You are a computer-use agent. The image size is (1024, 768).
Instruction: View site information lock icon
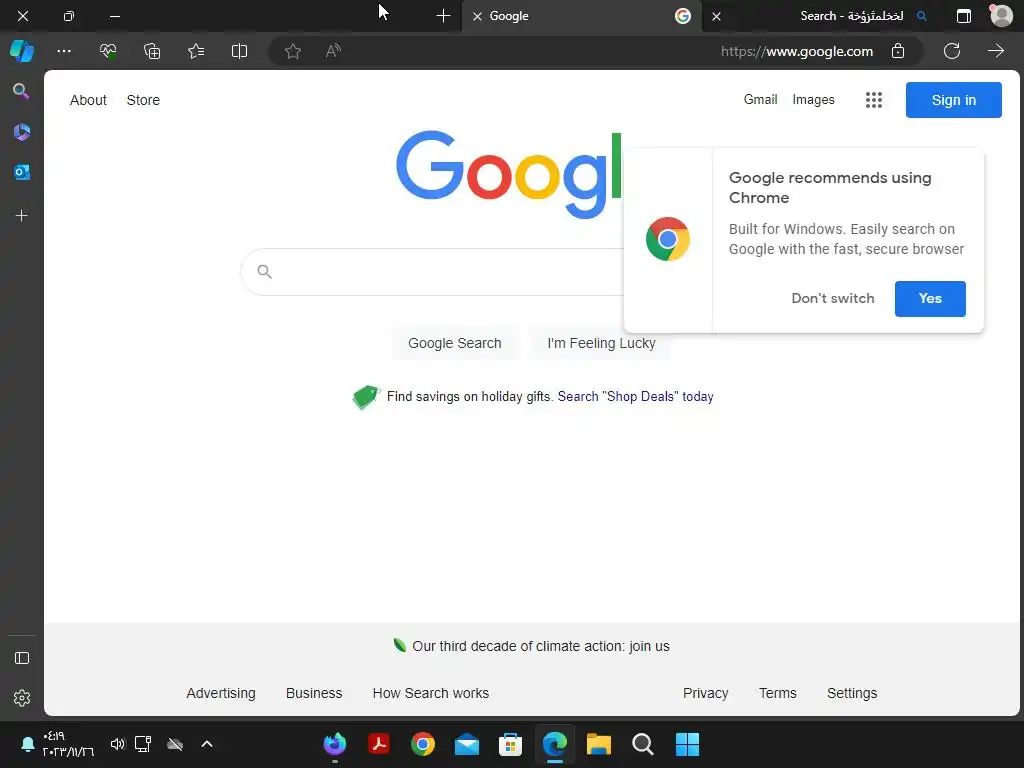(x=898, y=51)
